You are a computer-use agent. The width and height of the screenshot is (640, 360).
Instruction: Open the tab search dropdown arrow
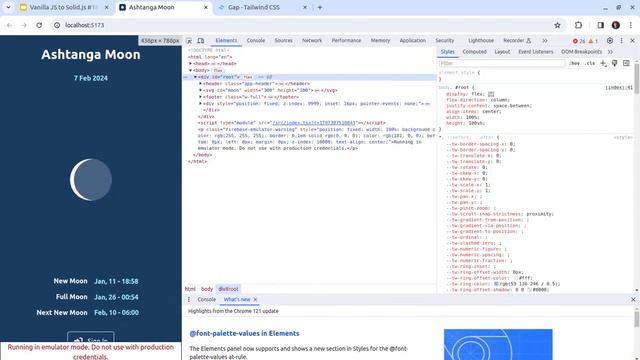(x=8, y=7)
